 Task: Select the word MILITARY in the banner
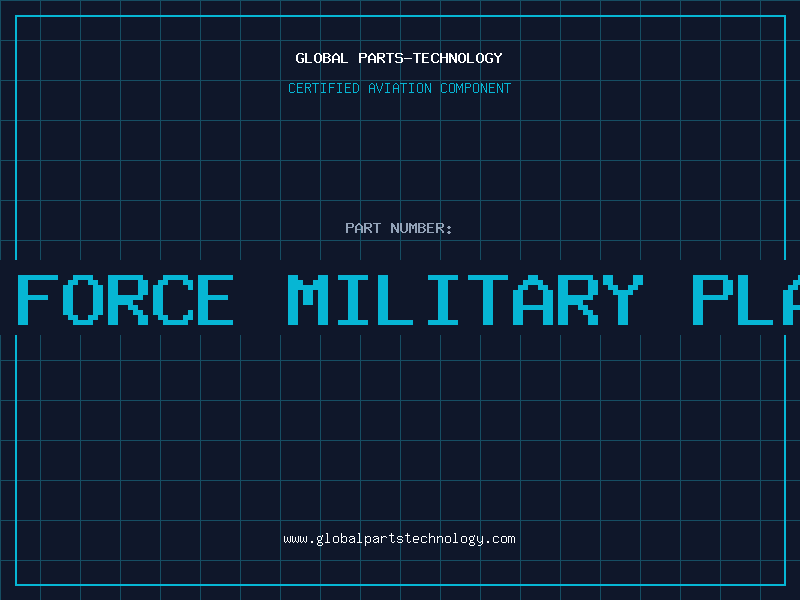(464, 299)
